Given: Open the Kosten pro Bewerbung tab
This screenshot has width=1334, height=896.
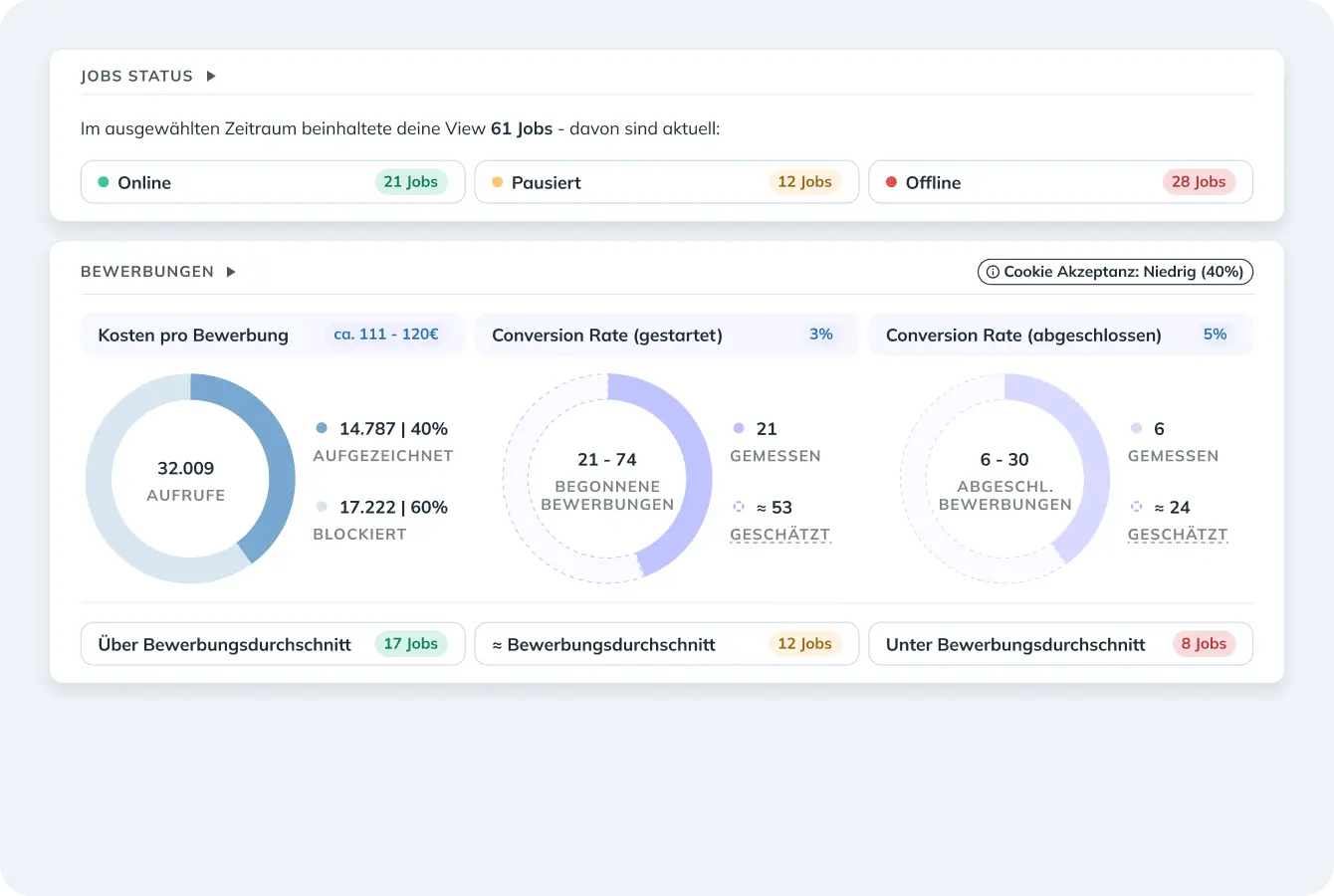Looking at the screenshot, I should click(x=272, y=335).
